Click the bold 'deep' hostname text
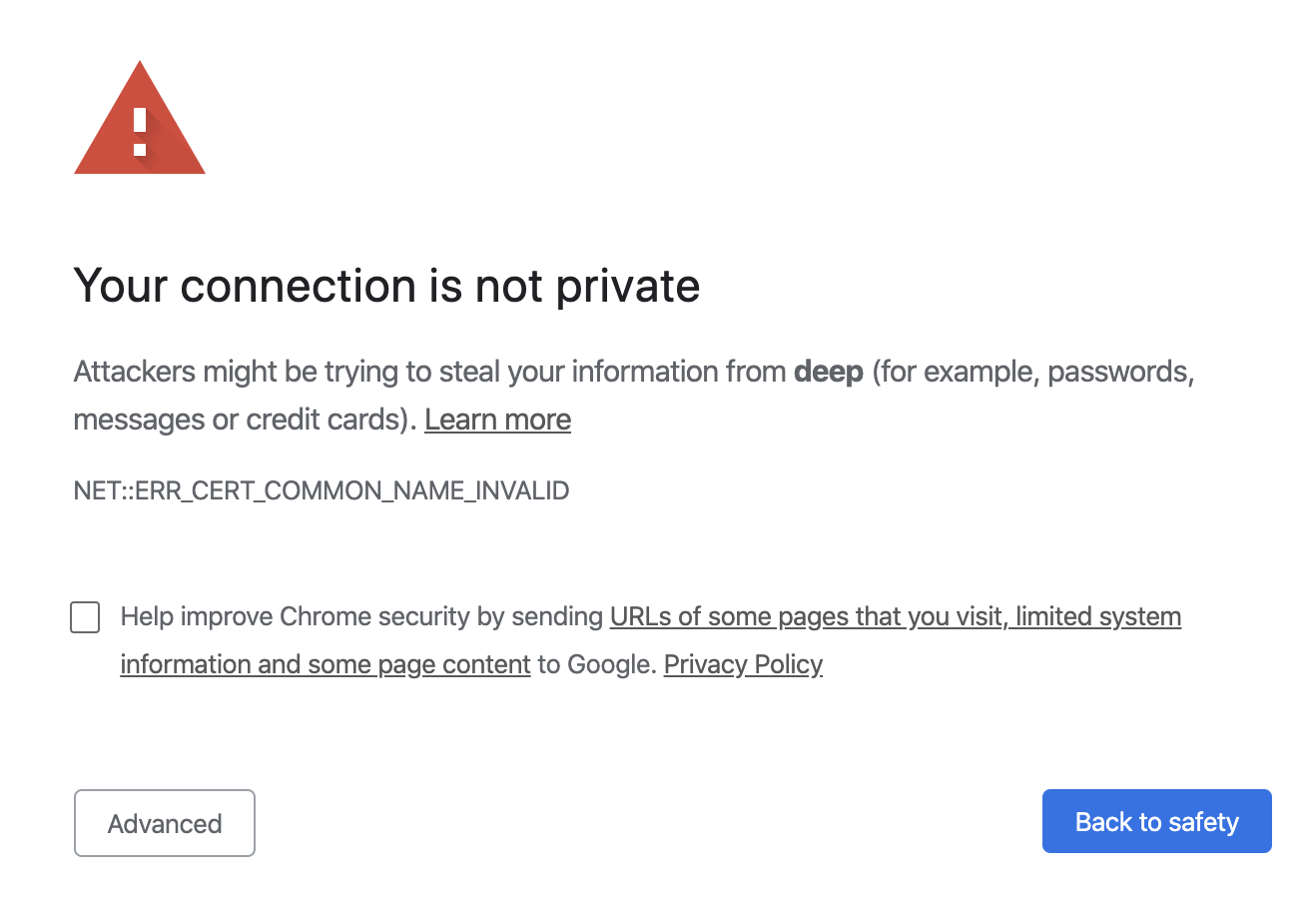 pyautogui.click(x=828, y=371)
